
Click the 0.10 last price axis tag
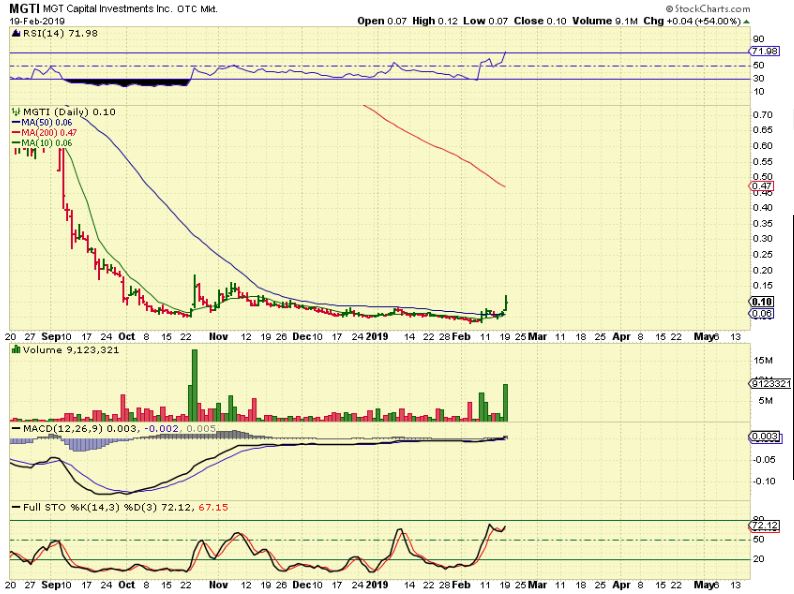click(x=761, y=302)
